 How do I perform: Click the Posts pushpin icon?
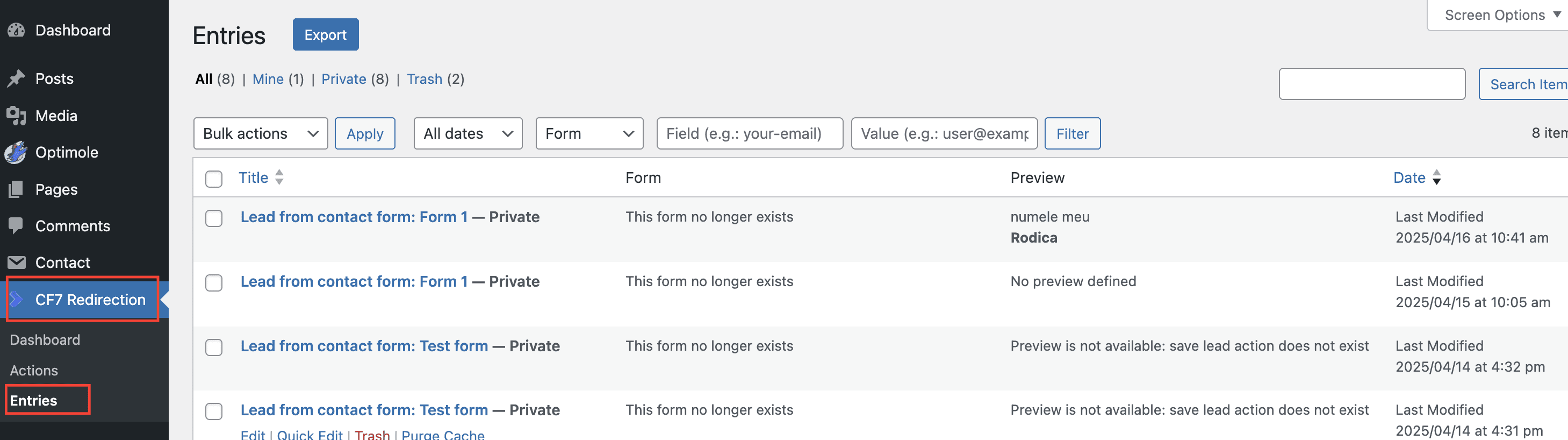click(17, 79)
